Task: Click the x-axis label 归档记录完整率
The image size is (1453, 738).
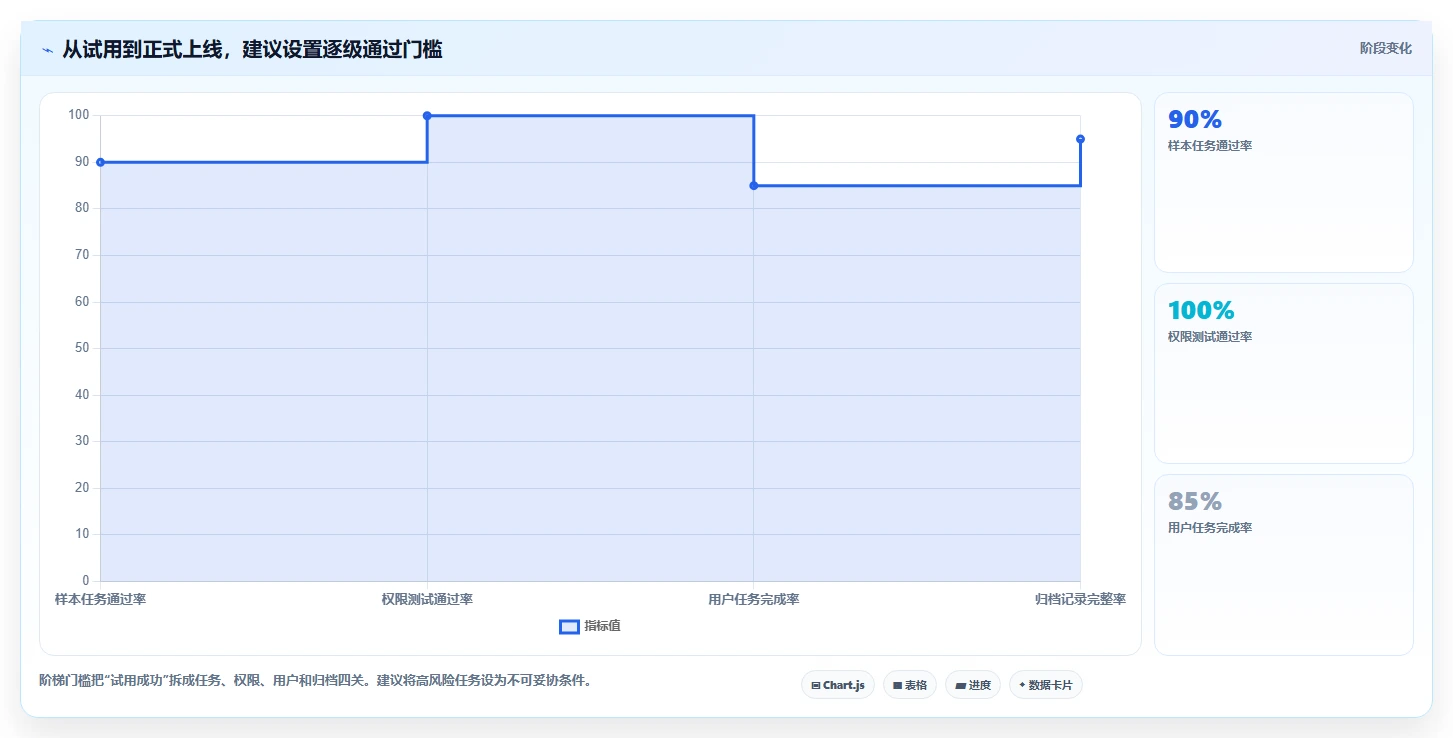Action: coord(1080,599)
